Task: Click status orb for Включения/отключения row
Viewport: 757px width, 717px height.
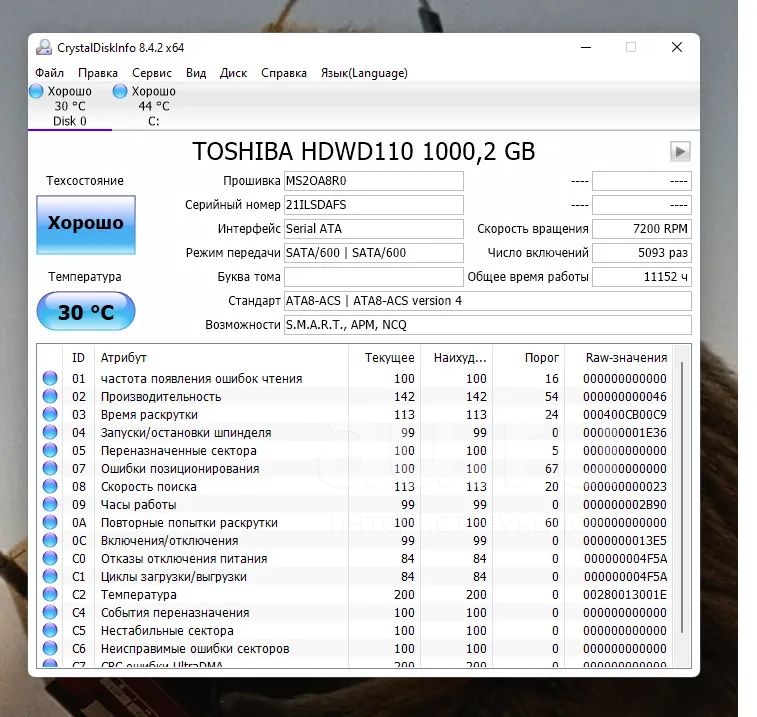Action: (x=50, y=540)
